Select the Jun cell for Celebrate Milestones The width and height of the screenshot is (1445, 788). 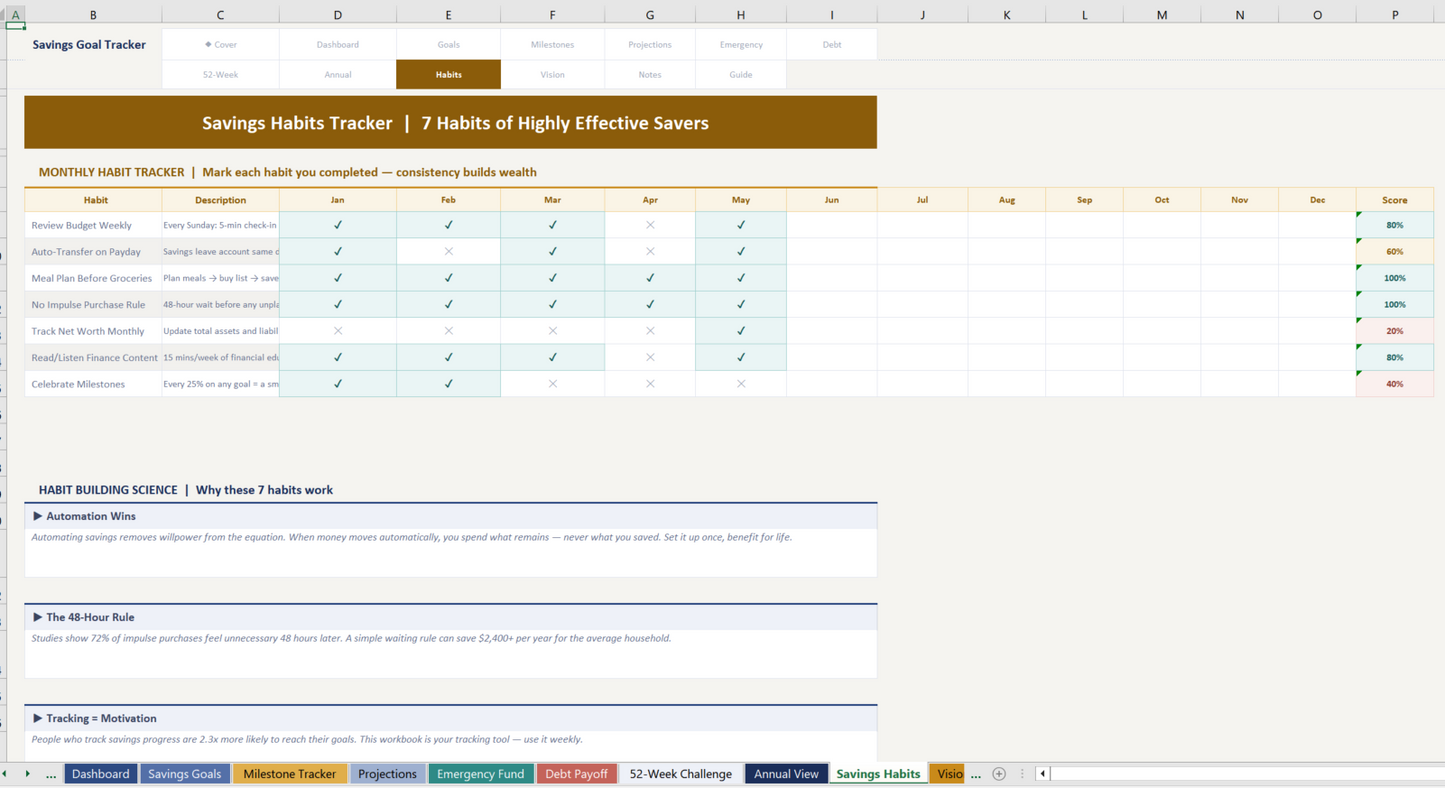coord(832,384)
